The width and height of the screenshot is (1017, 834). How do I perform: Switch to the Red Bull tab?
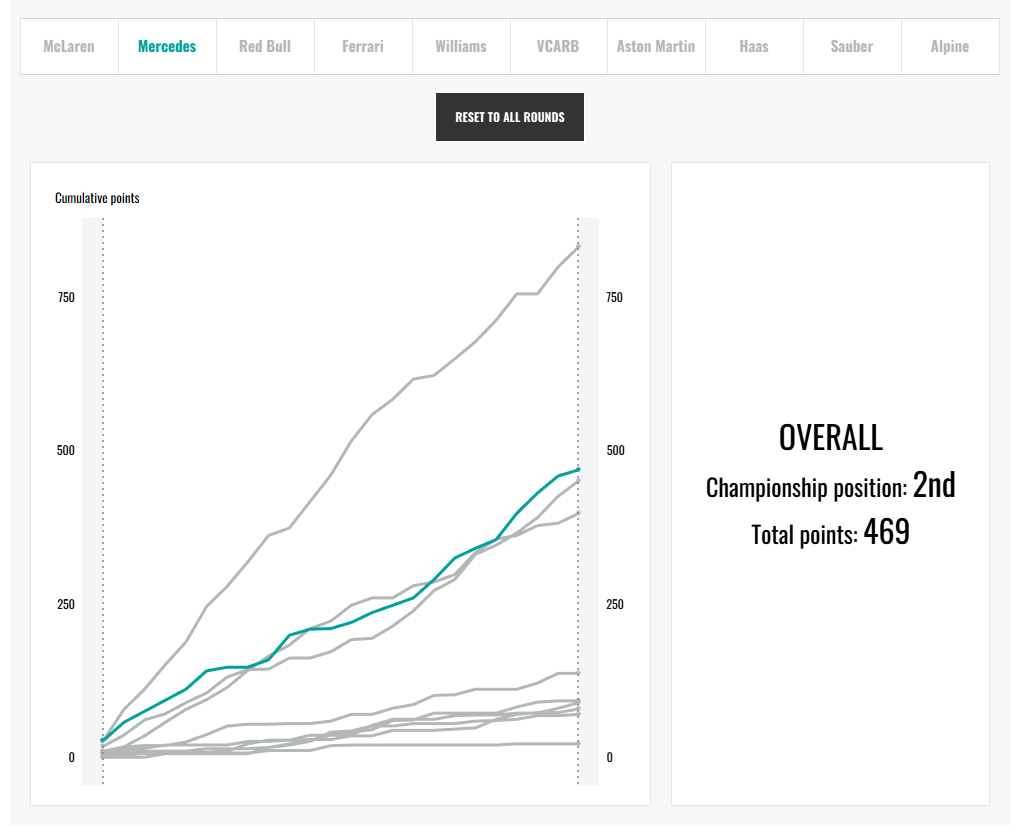pos(265,47)
